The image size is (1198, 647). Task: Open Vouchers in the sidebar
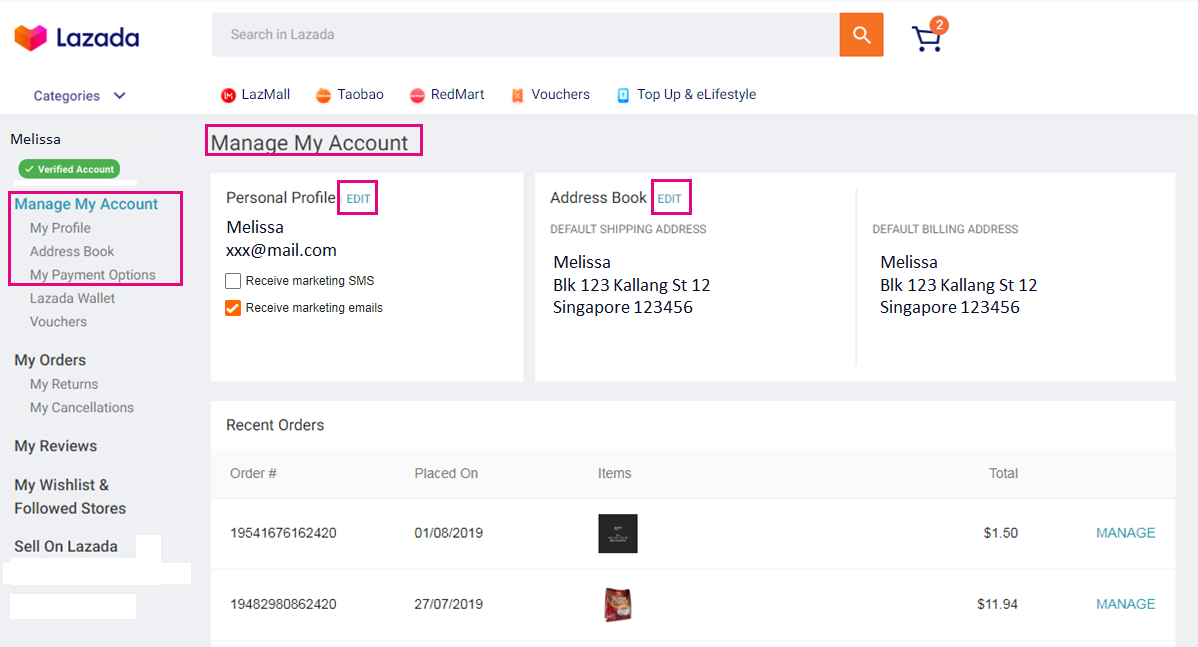pyautogui.click(x=58, y=322)
